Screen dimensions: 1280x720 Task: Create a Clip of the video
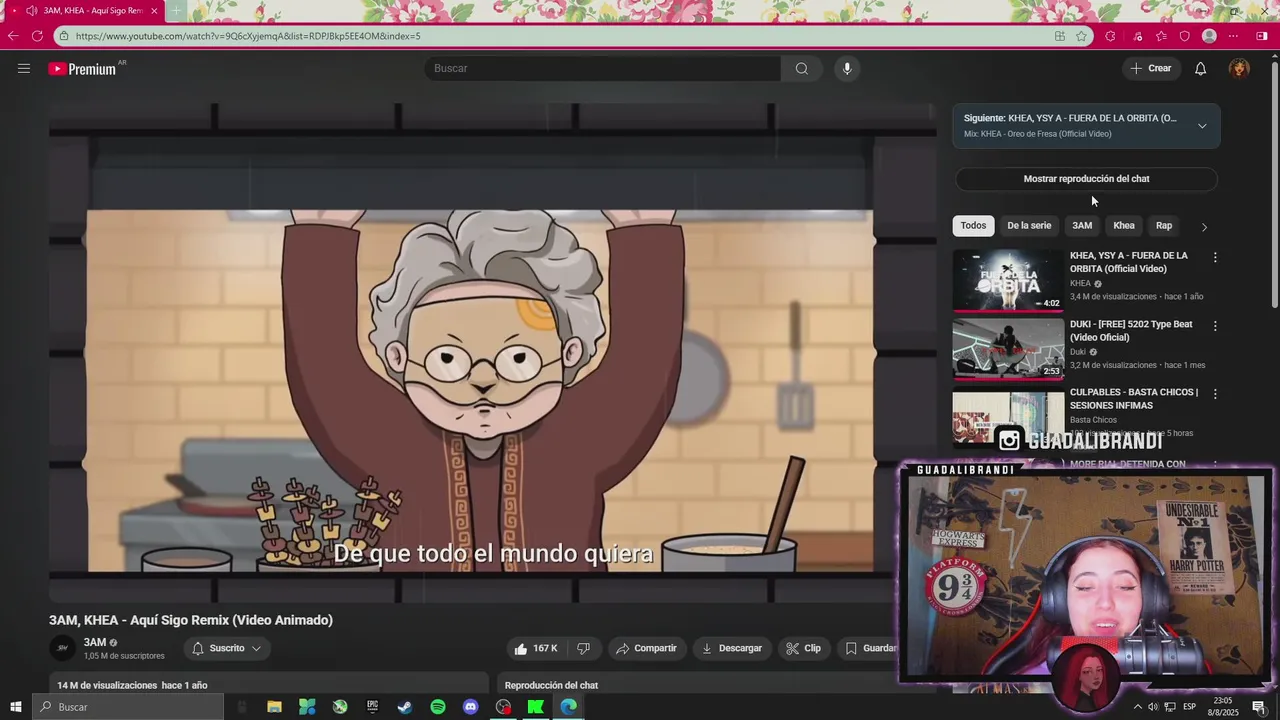pyautogui.click(x=804, y=648)
